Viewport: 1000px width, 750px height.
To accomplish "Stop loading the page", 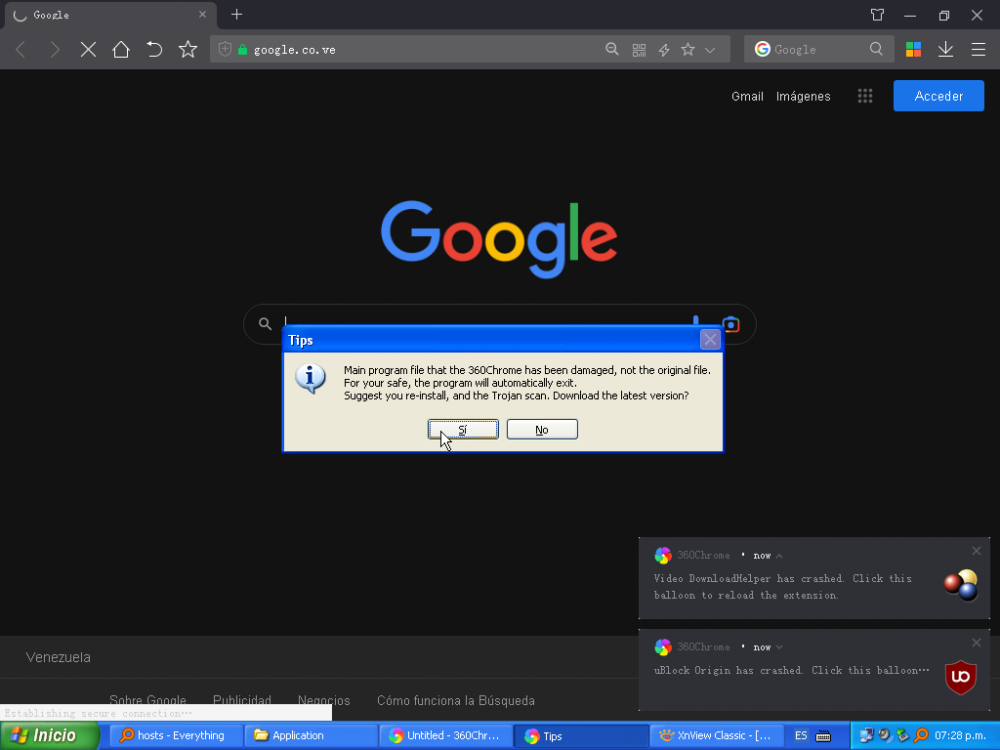I will (88, 49).
